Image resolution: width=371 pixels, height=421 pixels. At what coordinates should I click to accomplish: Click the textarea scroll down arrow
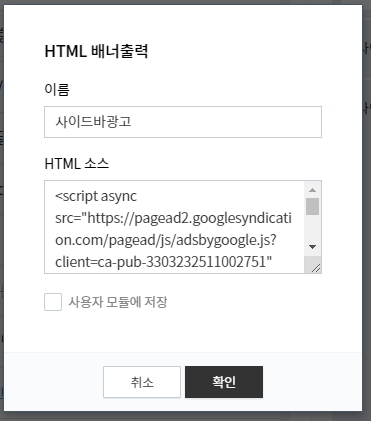coord(312,247)
